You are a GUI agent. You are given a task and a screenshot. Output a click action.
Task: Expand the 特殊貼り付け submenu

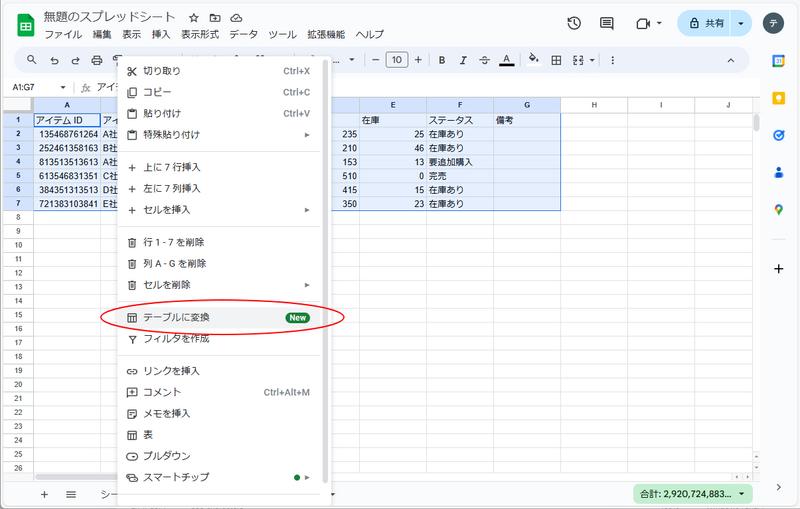(220, 134)
